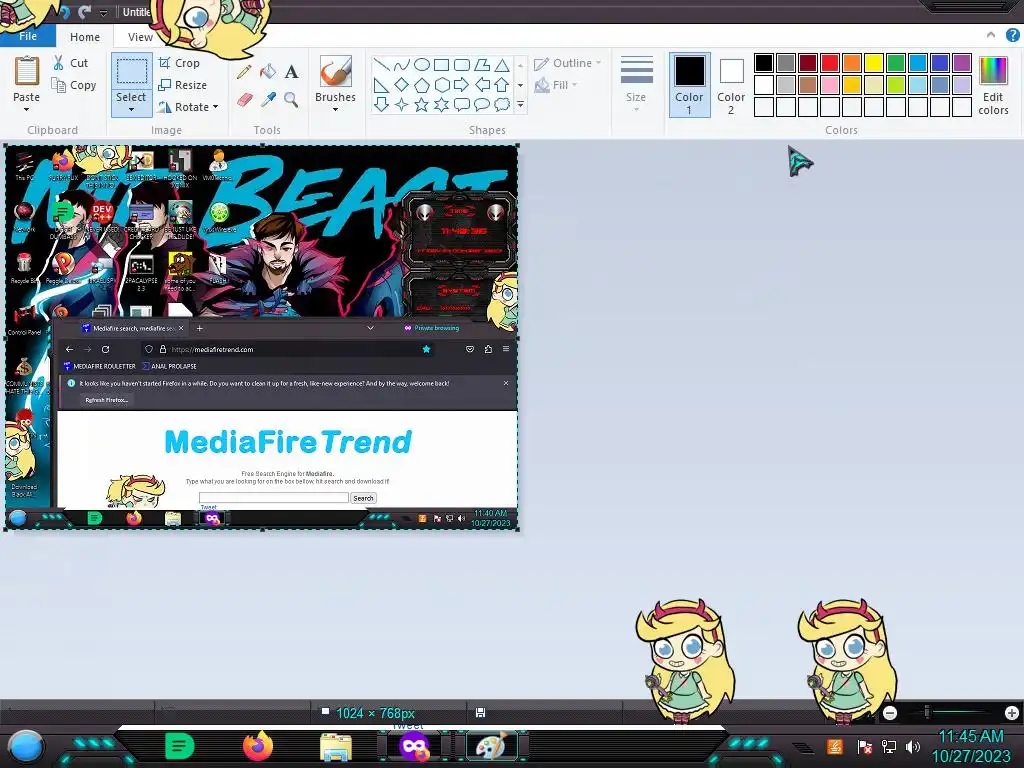Screen dimensions: 1024x768
Task: Open the Paste dropdown arrow
Action: click(x=26, y=110)
